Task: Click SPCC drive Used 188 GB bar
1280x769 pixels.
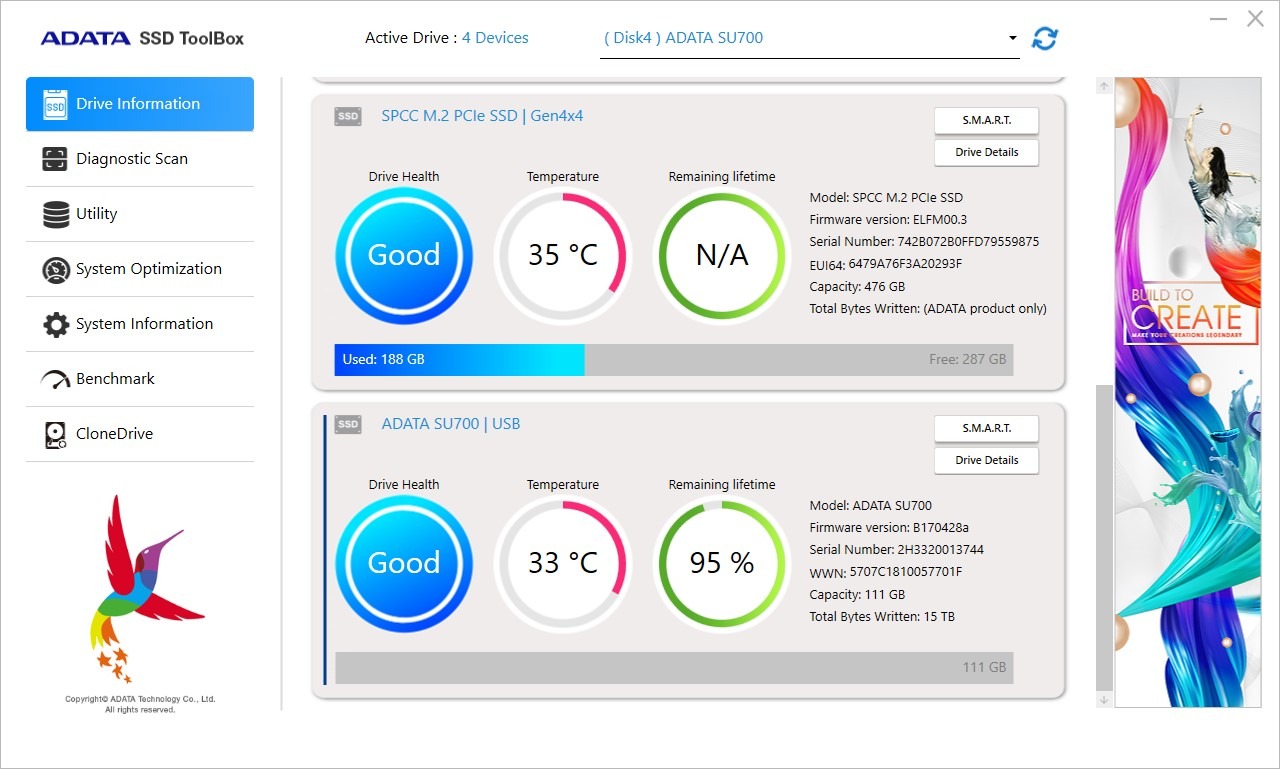Action: click(x=459, y=360)
